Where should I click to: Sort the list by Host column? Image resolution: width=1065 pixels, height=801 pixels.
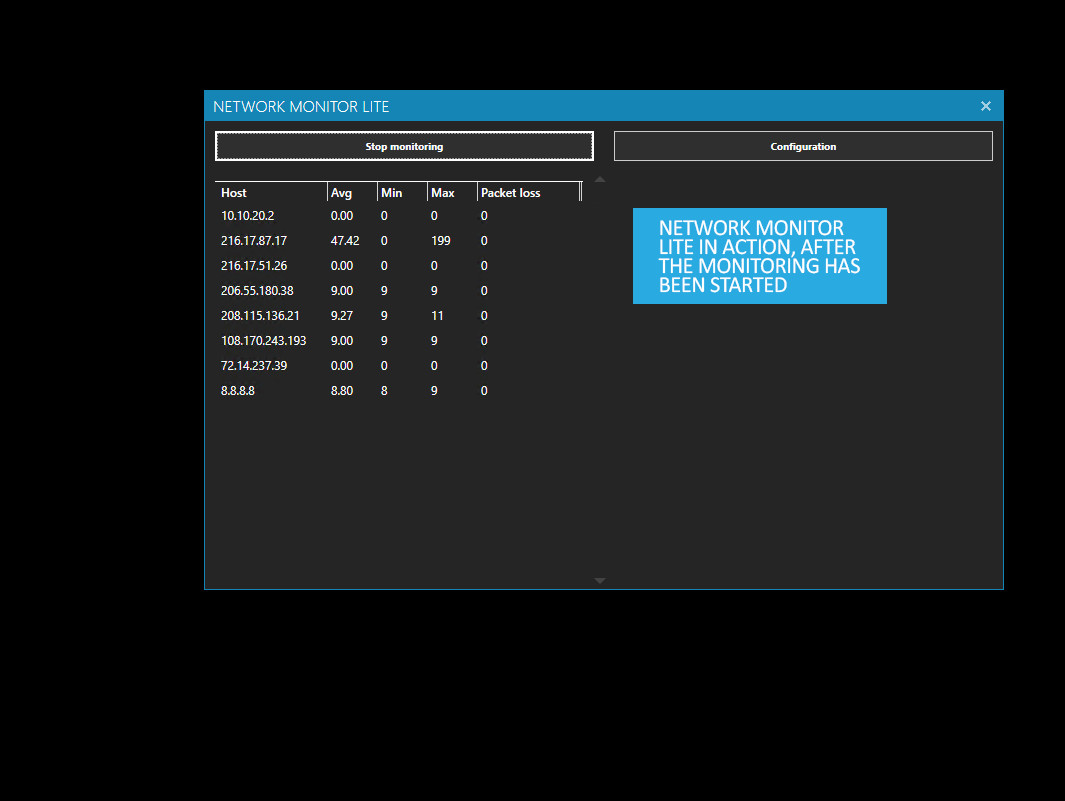tap(268, 192)
